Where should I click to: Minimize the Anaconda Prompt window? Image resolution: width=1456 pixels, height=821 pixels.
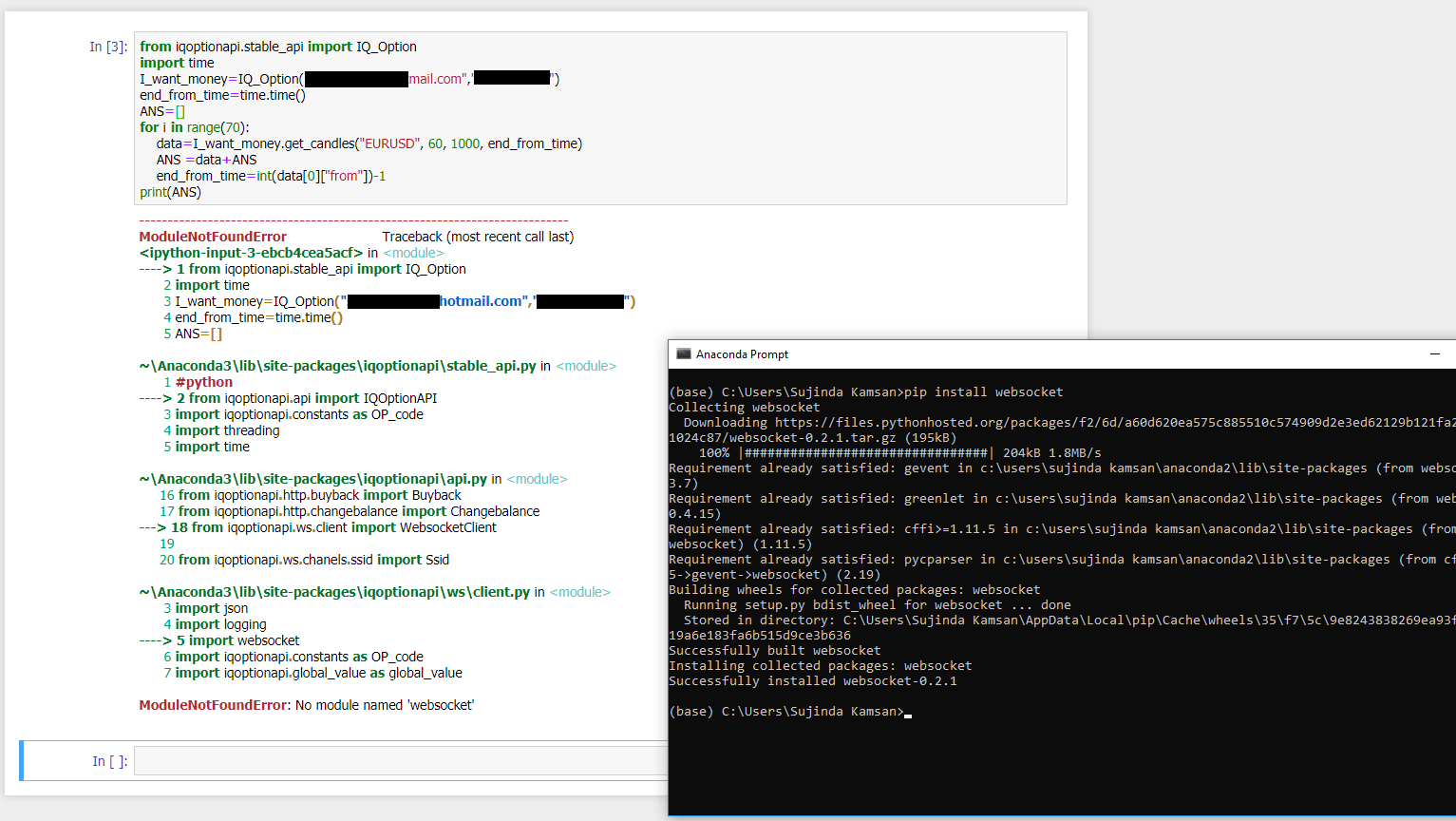click(1434, 353)
